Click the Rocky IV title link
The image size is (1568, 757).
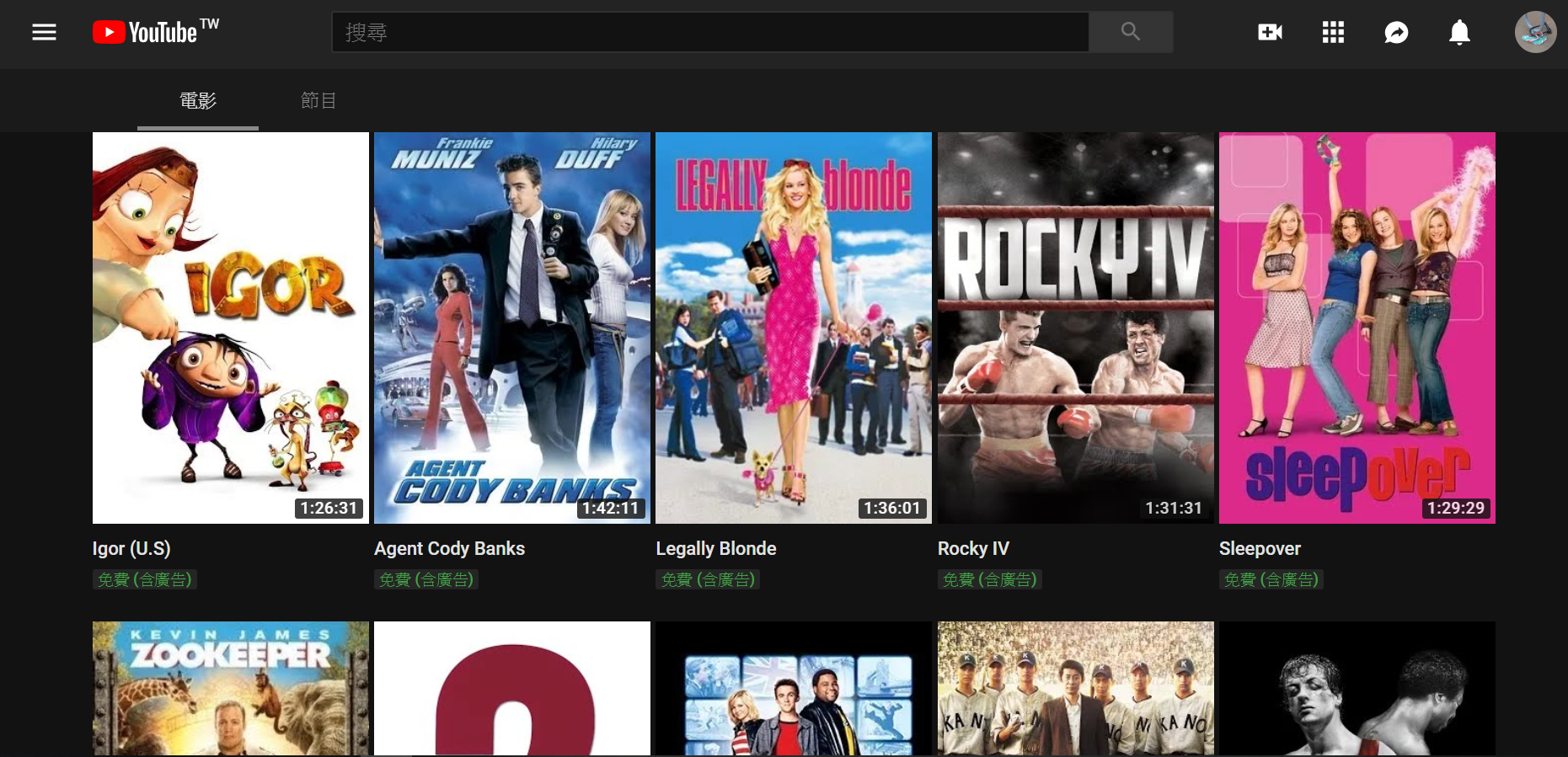pos(973,549)
